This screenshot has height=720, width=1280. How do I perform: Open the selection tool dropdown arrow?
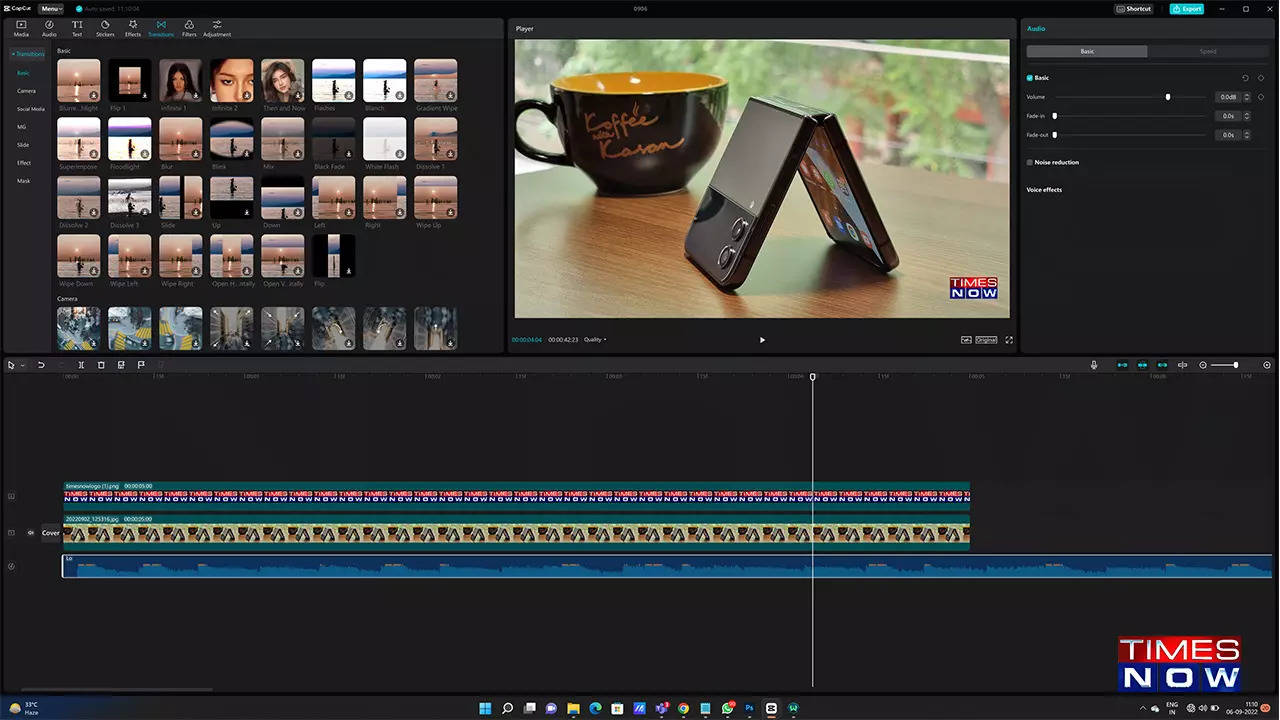pyautogui.click(x=22, y=366)
